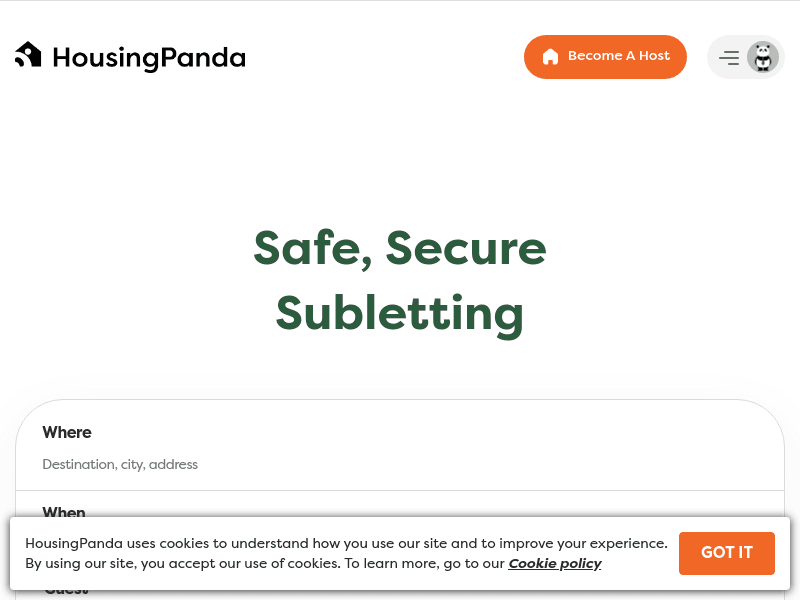The width and height of the screenshot is (800, 600).
Task: Select the logo mark left of HousingPanda text
Action: point(28,55)
